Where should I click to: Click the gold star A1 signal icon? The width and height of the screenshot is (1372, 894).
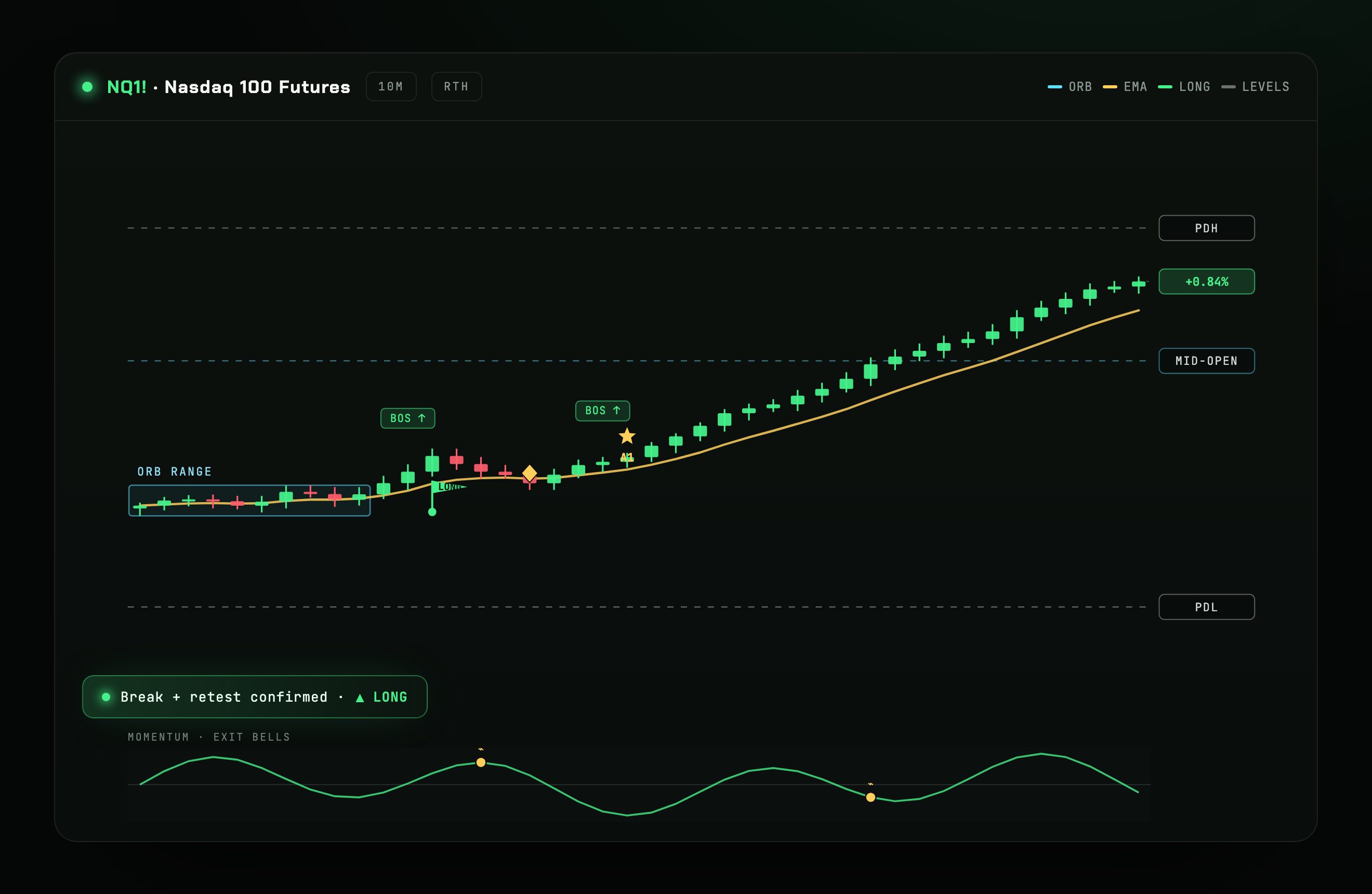[x=627, y=436]
